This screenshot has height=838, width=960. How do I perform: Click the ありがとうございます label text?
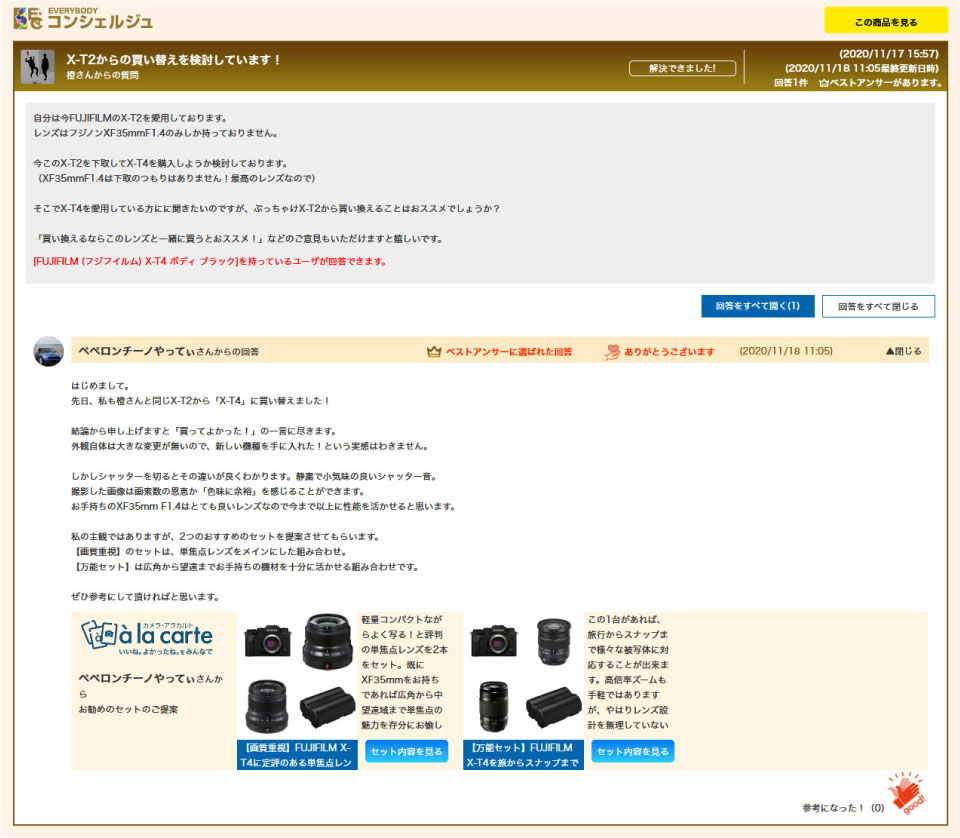pyautogui.click(x=669, y=351)
